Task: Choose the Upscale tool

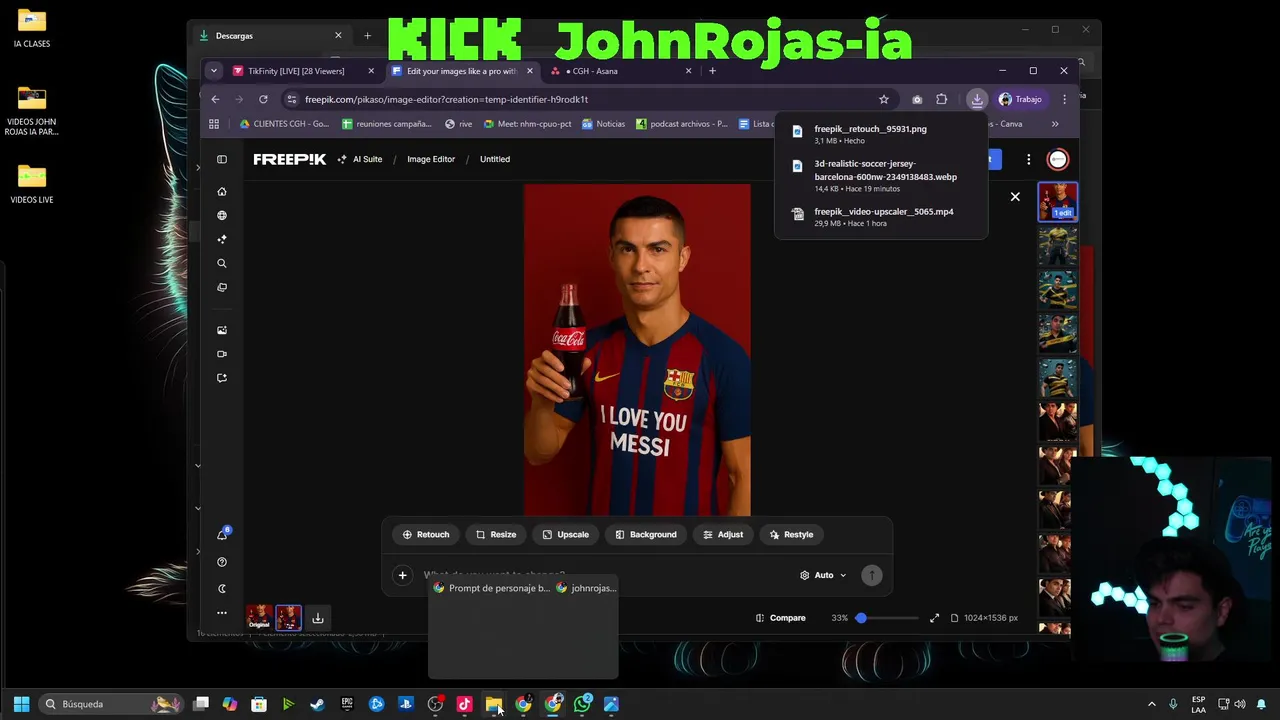Action: (566, 534)
